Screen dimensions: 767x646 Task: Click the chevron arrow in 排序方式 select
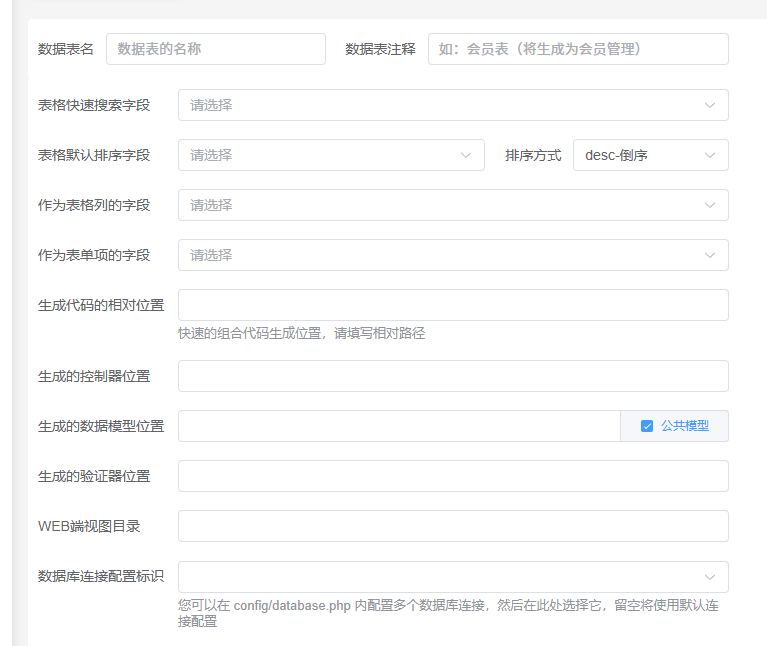point(710,155)
